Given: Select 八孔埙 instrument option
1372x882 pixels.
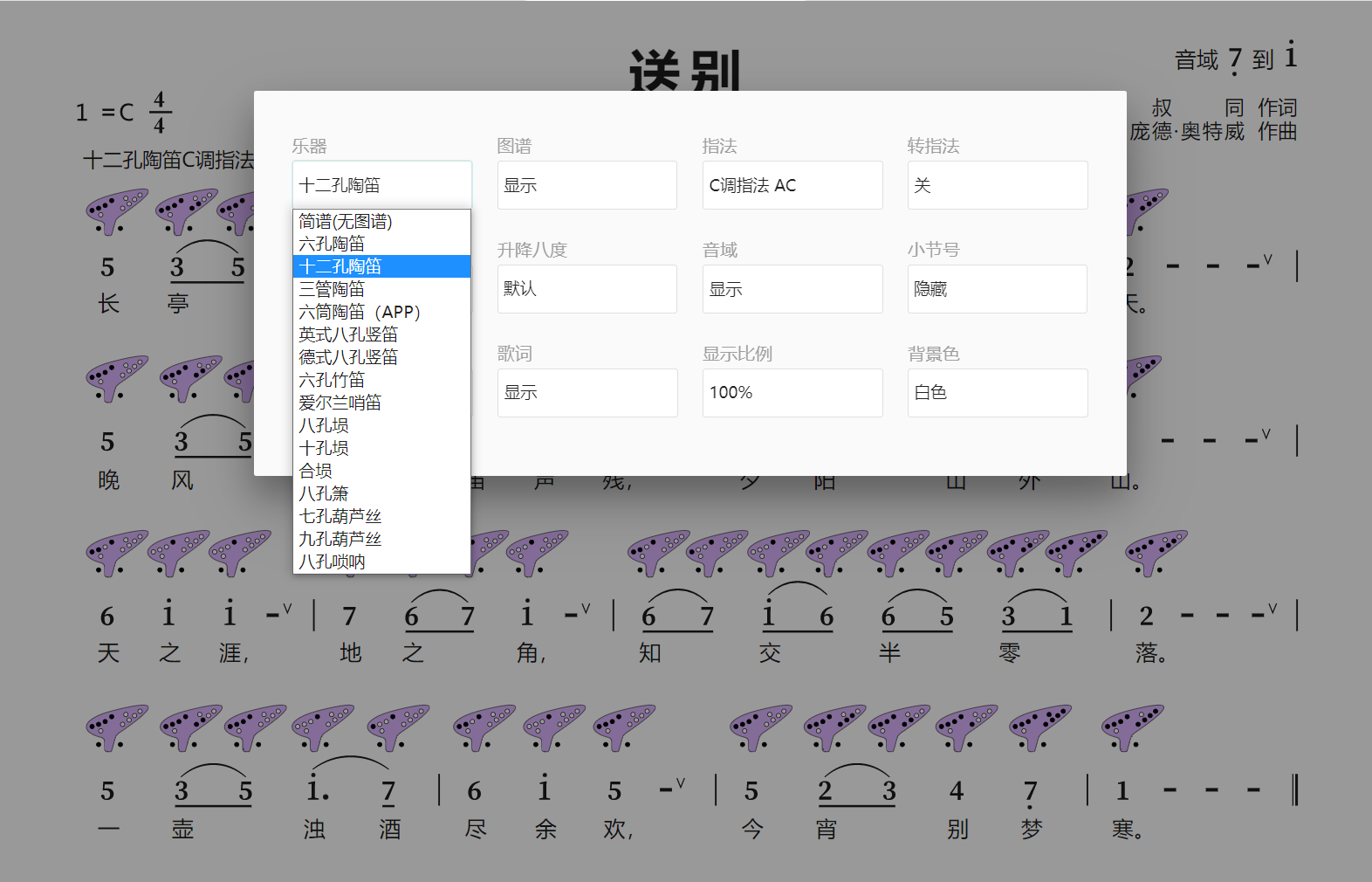Looking at the screenshot, I should (381, 425).
